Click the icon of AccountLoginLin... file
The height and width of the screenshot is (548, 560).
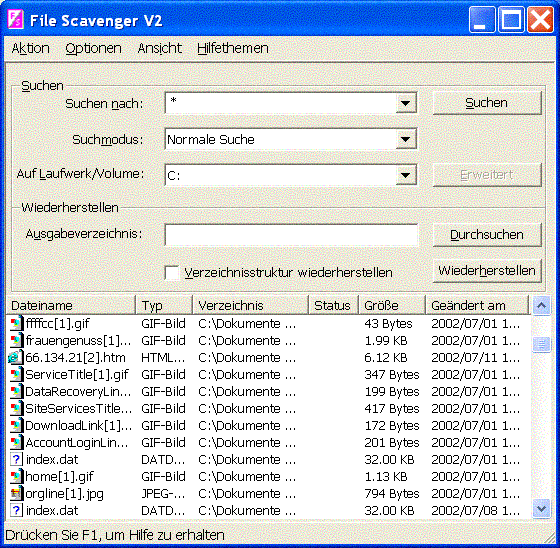tap(16, 443)
